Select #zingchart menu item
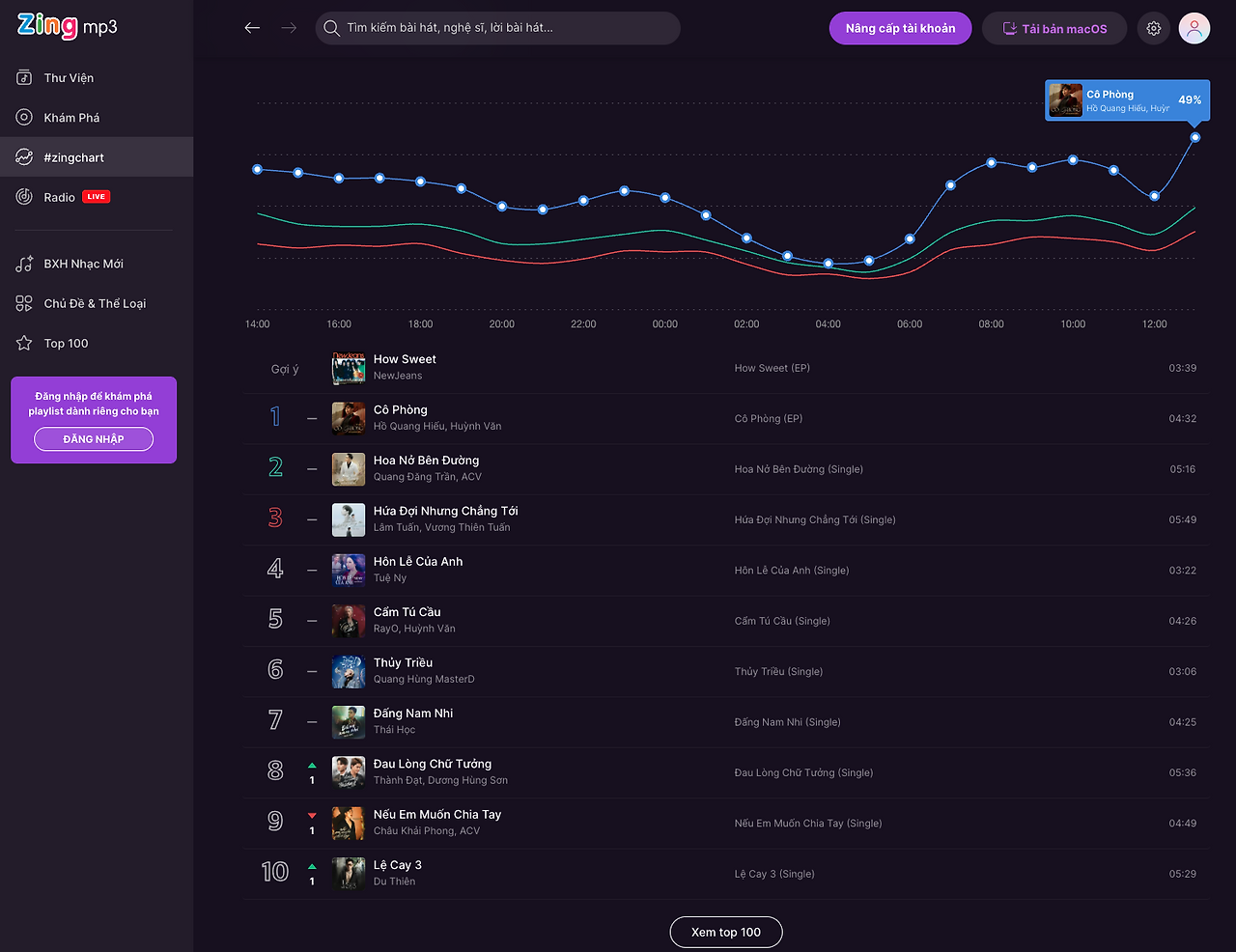This screenshot has width=1236, height=952. pyautogui.click(x=97, y=157)
